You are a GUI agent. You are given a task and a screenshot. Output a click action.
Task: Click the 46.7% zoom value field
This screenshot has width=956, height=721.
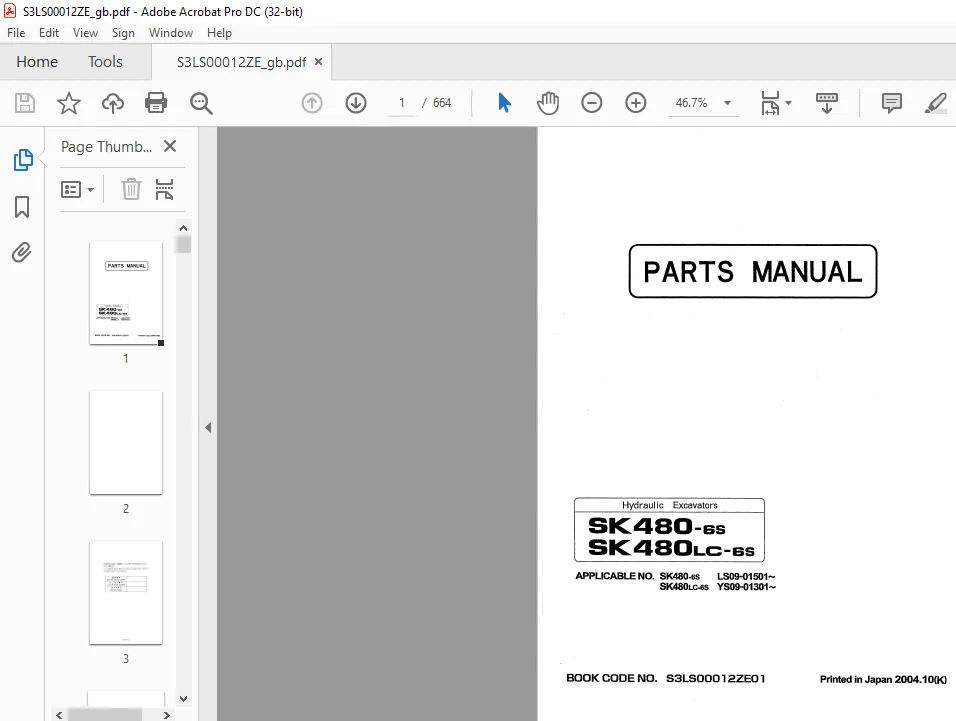coord(691,103)
